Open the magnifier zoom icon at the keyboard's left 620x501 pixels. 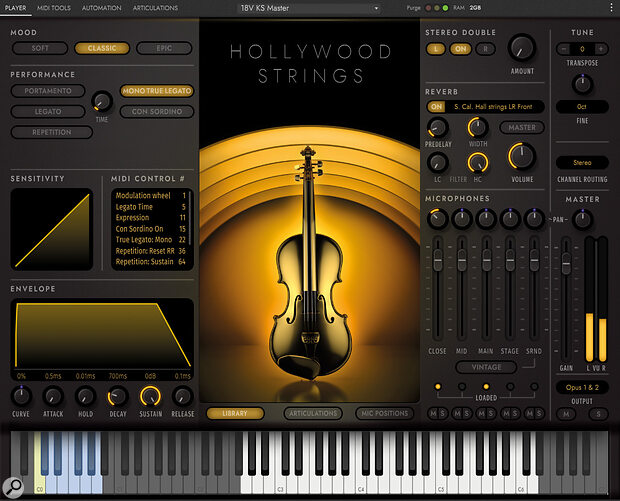13,487
